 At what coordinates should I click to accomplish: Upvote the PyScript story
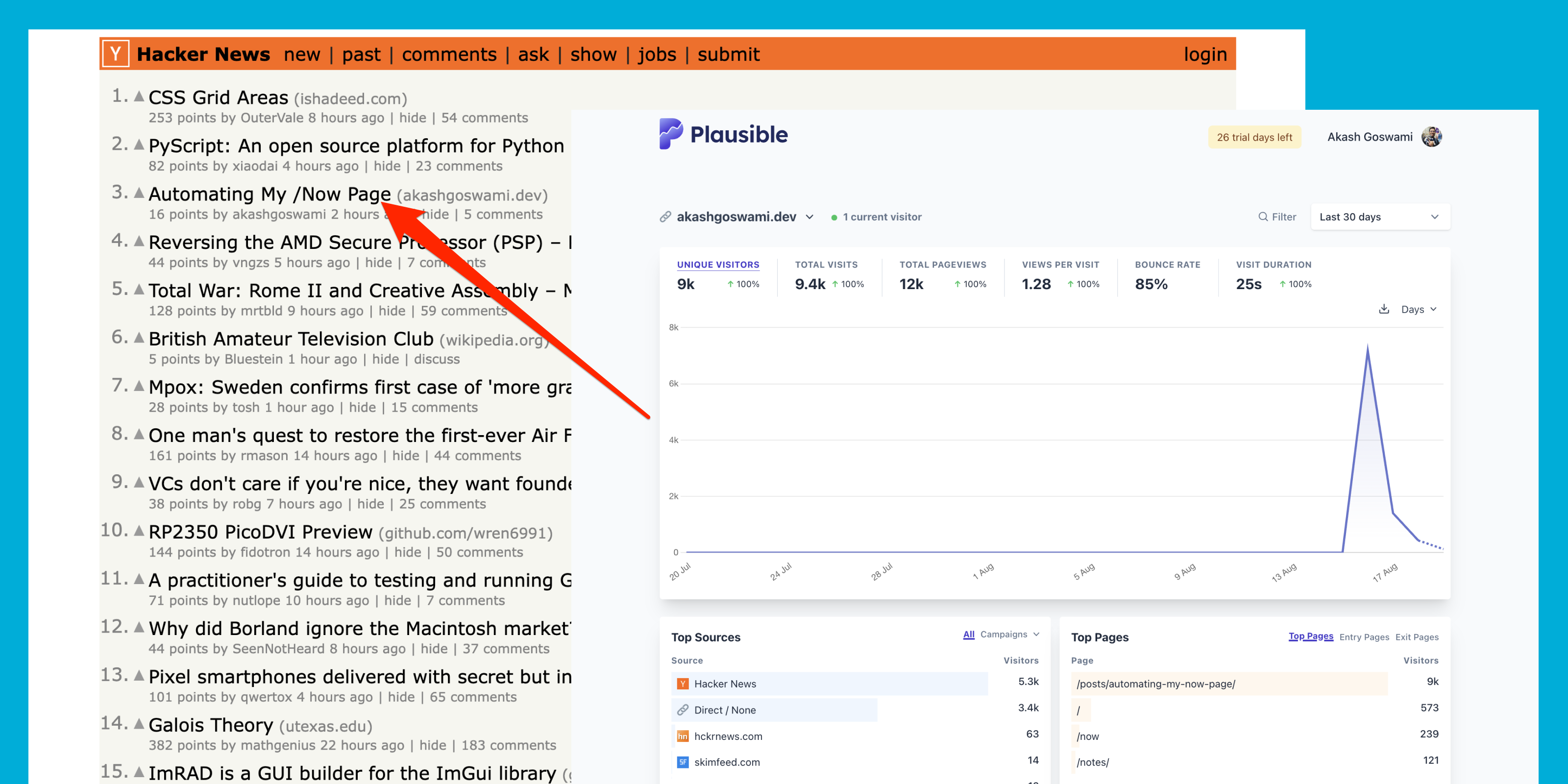(139, 144)
